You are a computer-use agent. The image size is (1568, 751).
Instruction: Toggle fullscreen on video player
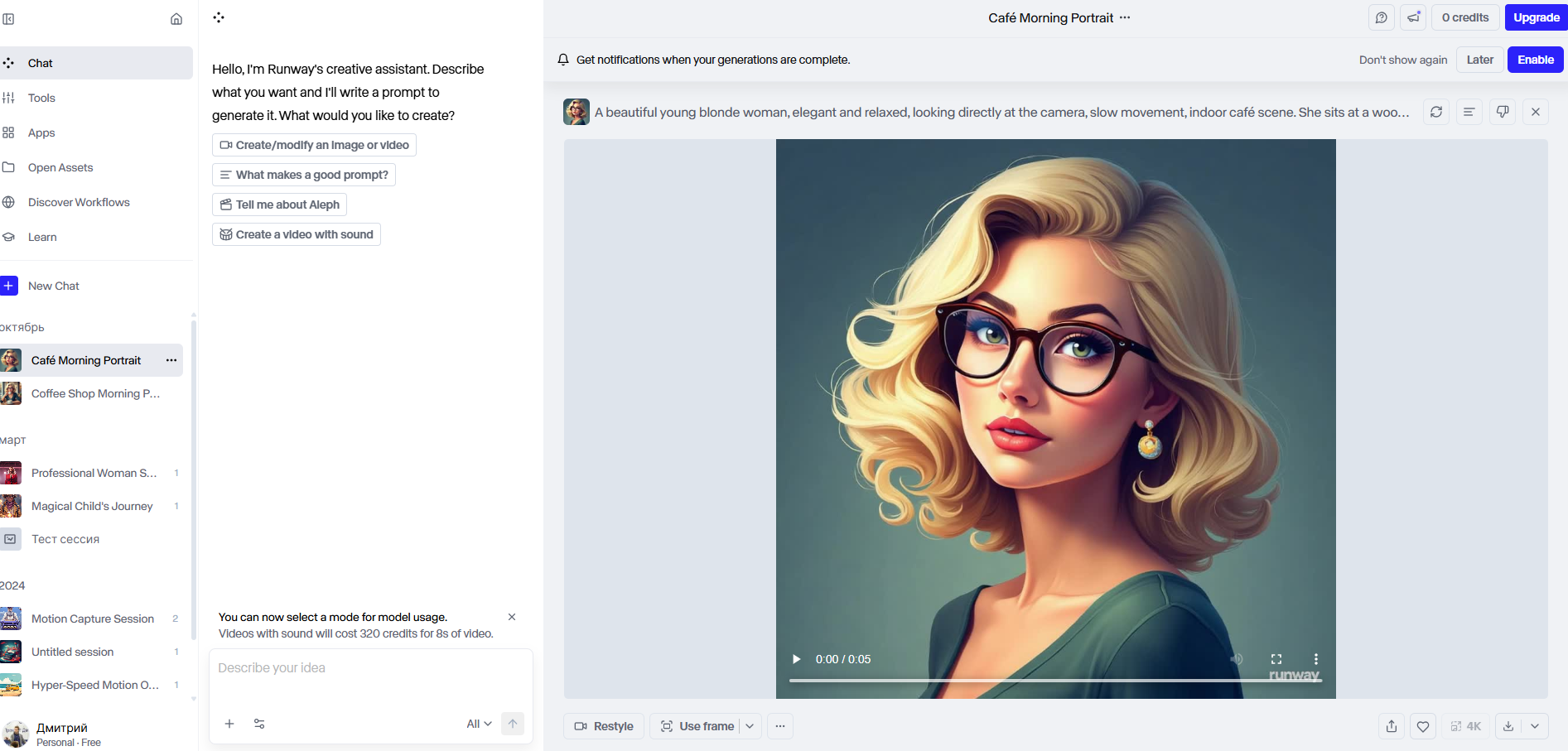pyautogui.click(x=1276, y=659)
